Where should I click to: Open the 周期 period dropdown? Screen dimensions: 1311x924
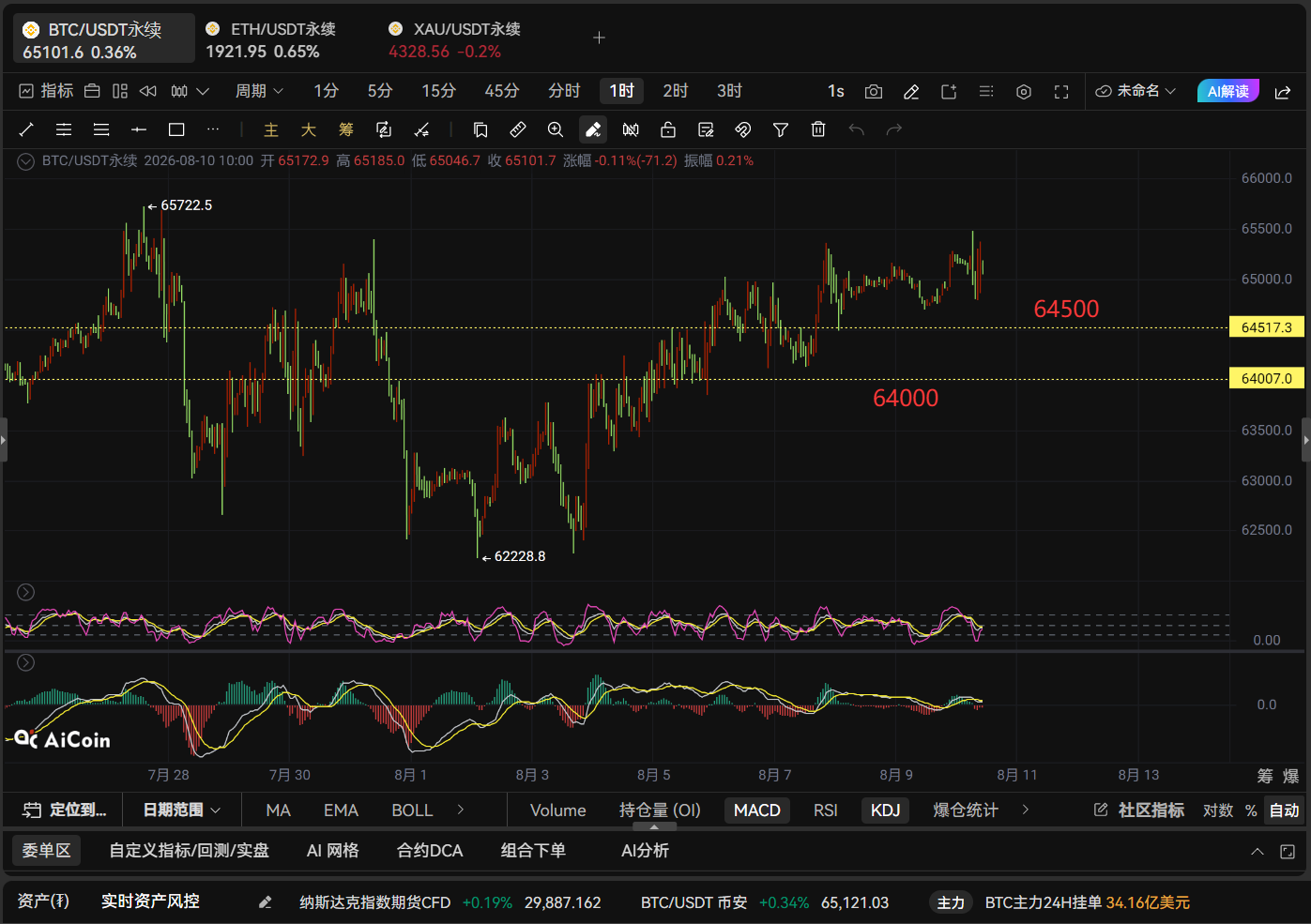pos(259,91)
